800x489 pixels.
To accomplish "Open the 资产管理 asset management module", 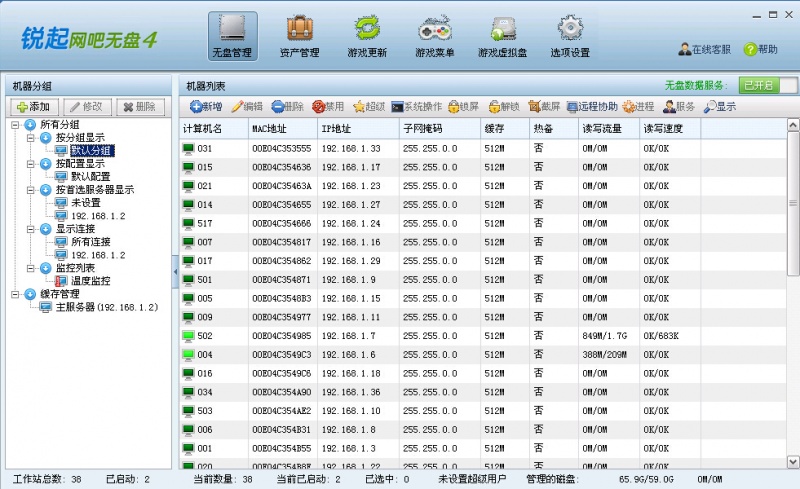I will [299, 36].
